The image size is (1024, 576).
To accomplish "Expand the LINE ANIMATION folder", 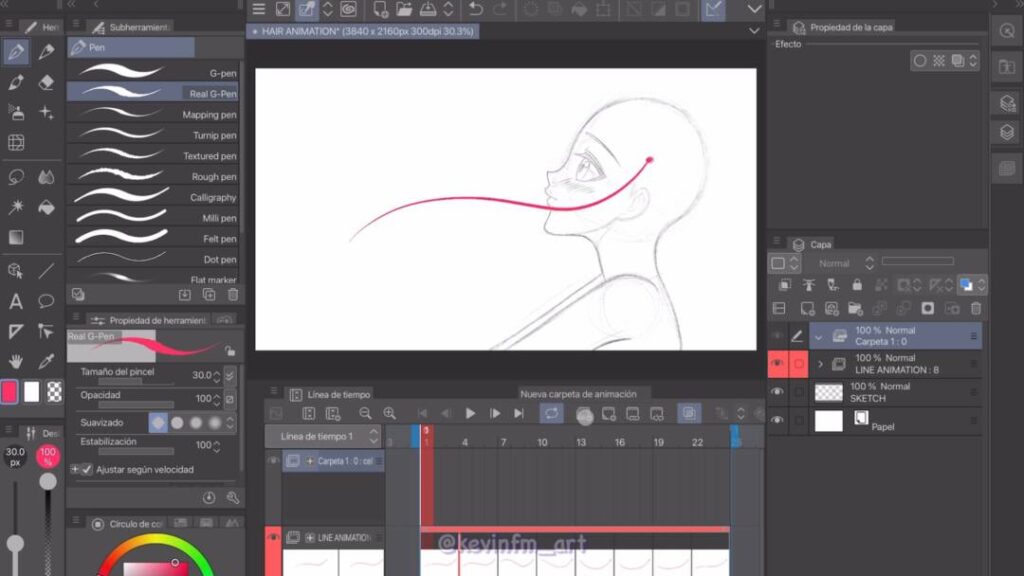I will click(x=820, y=364).
